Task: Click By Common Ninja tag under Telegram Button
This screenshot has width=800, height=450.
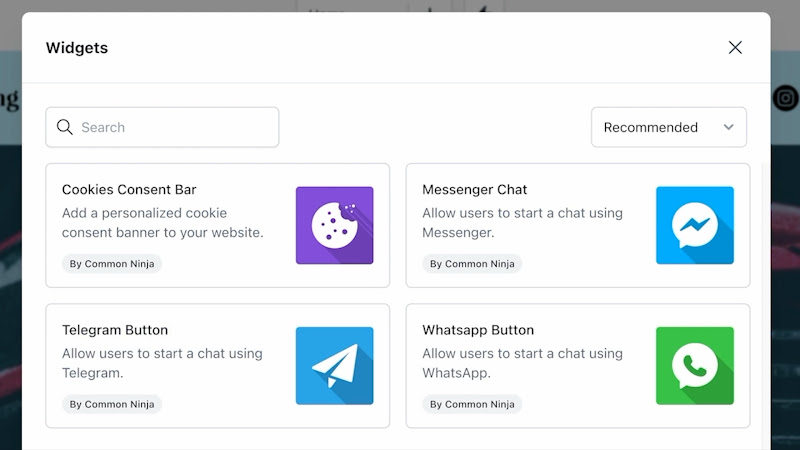Action: pos(112,405)
